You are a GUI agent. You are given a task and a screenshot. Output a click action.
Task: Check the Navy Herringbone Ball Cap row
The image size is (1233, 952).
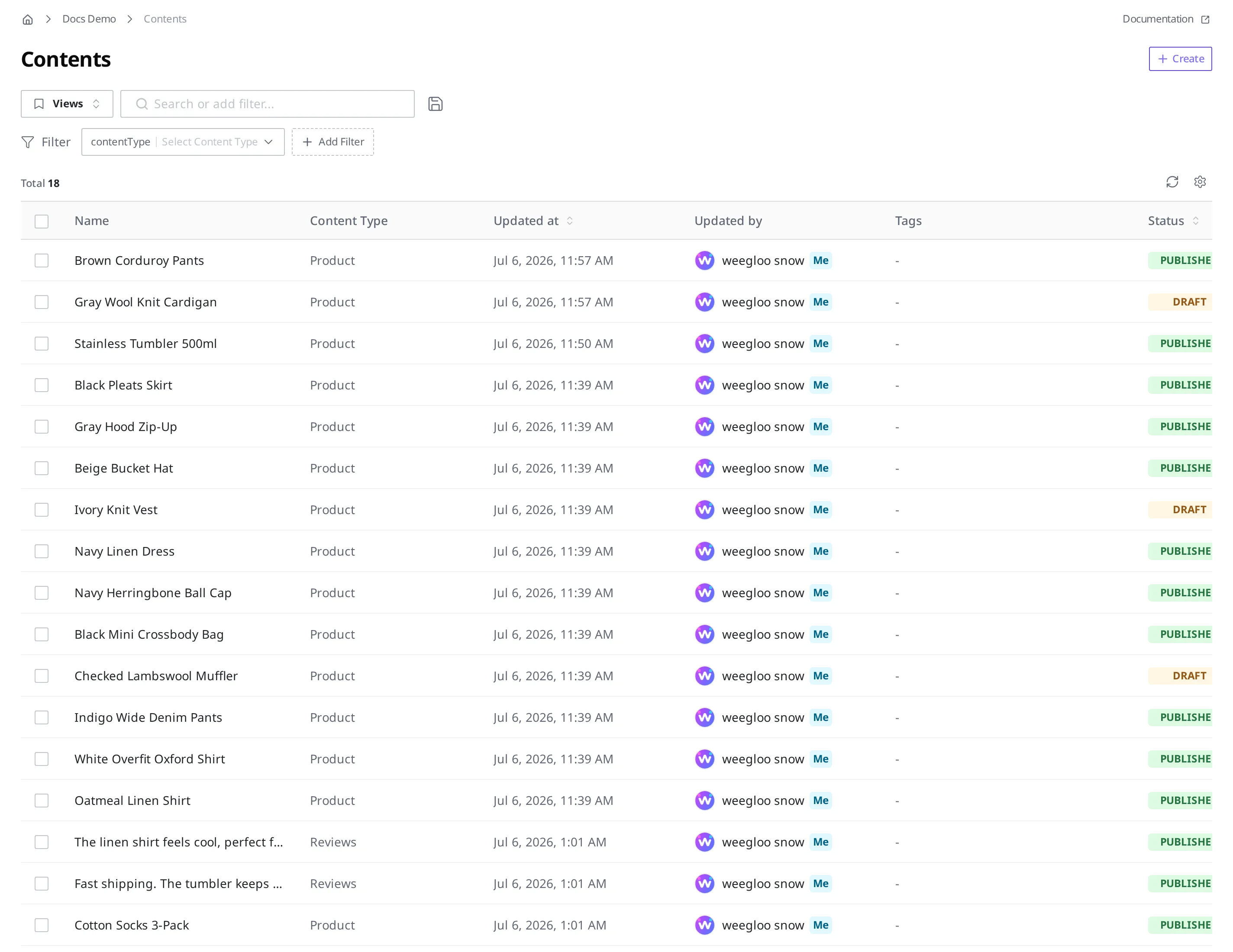click(x=41, y=592)
